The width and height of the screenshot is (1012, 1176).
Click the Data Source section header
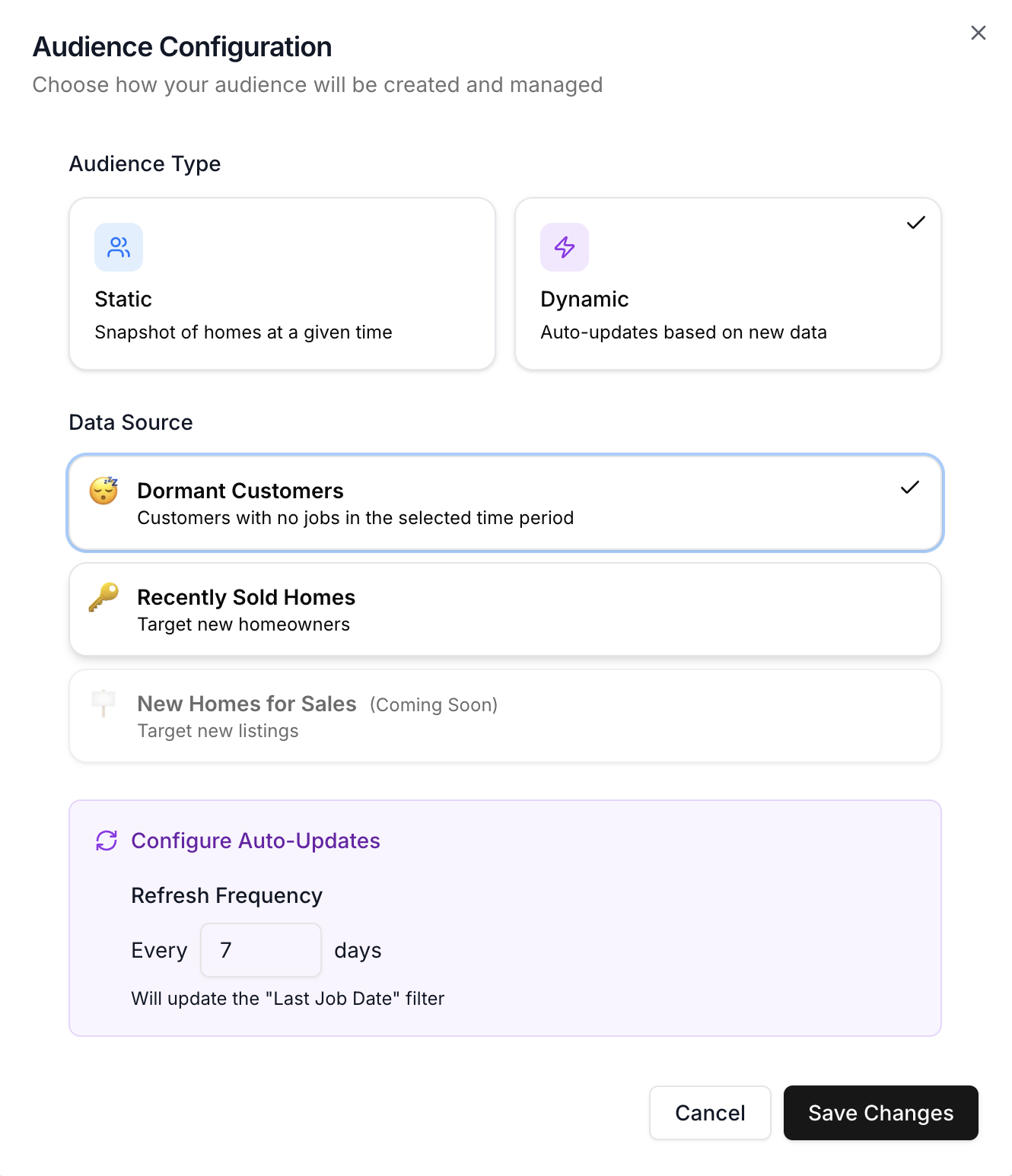[130, 422]
